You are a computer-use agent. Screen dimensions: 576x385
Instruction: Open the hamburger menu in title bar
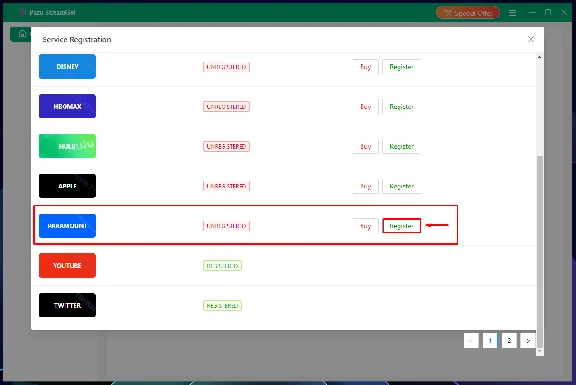(x=512, y=13)
